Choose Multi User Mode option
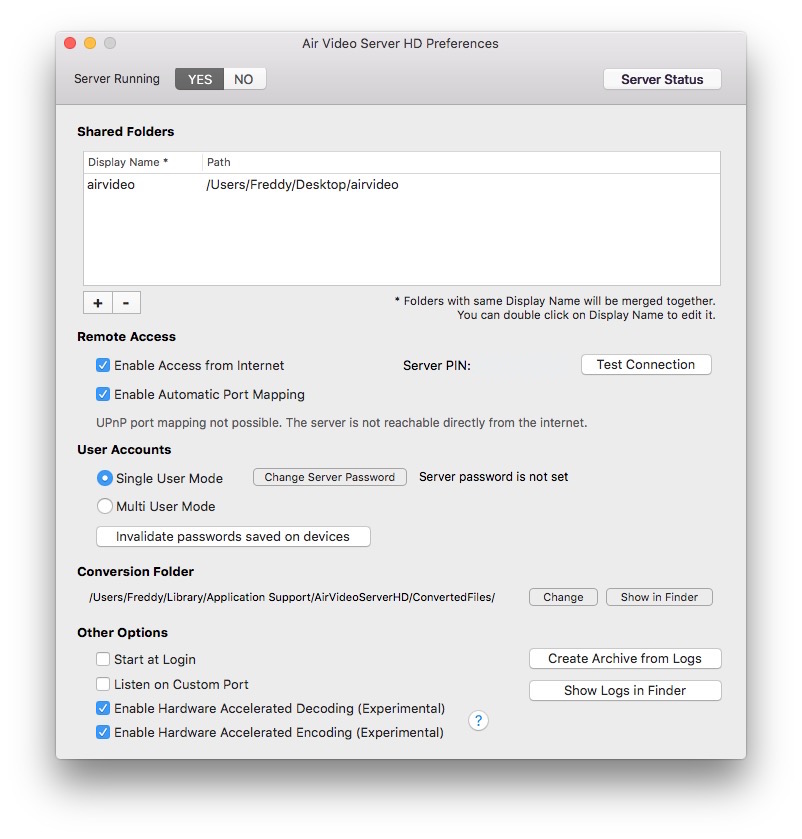 (x=104, y=506)
